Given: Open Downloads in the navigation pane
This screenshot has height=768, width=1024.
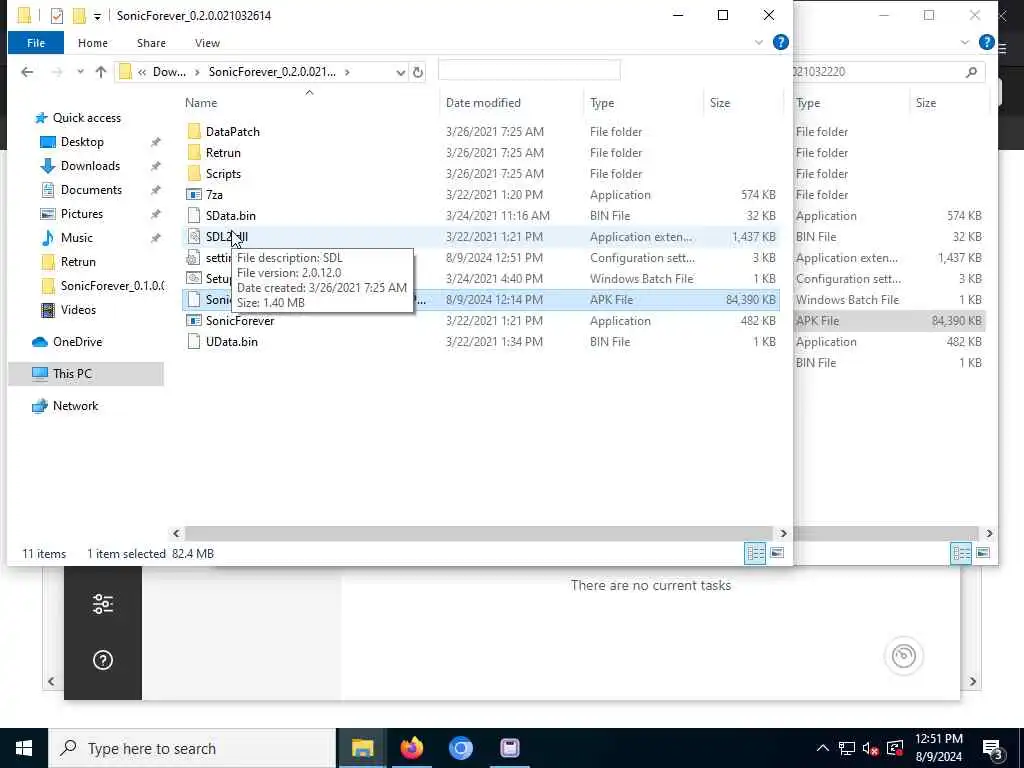Looking at the screenshot, I should point(90,166).
